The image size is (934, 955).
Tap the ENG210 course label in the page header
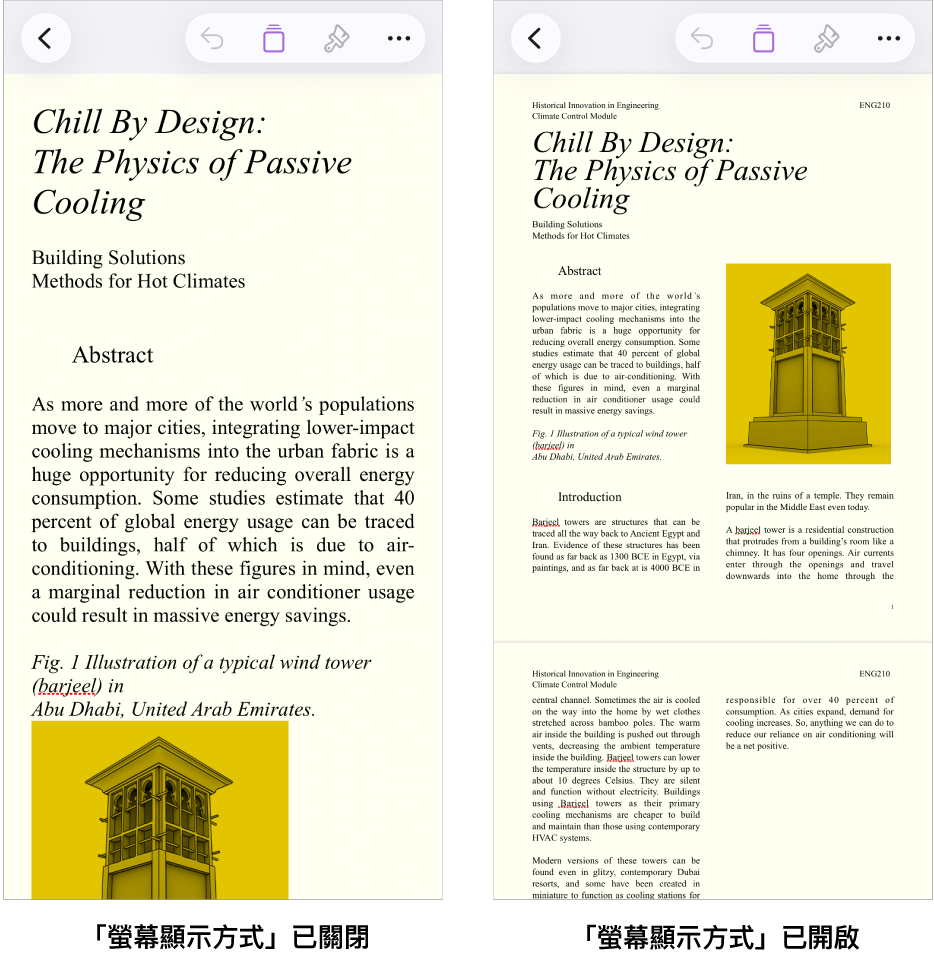[873, 104]
